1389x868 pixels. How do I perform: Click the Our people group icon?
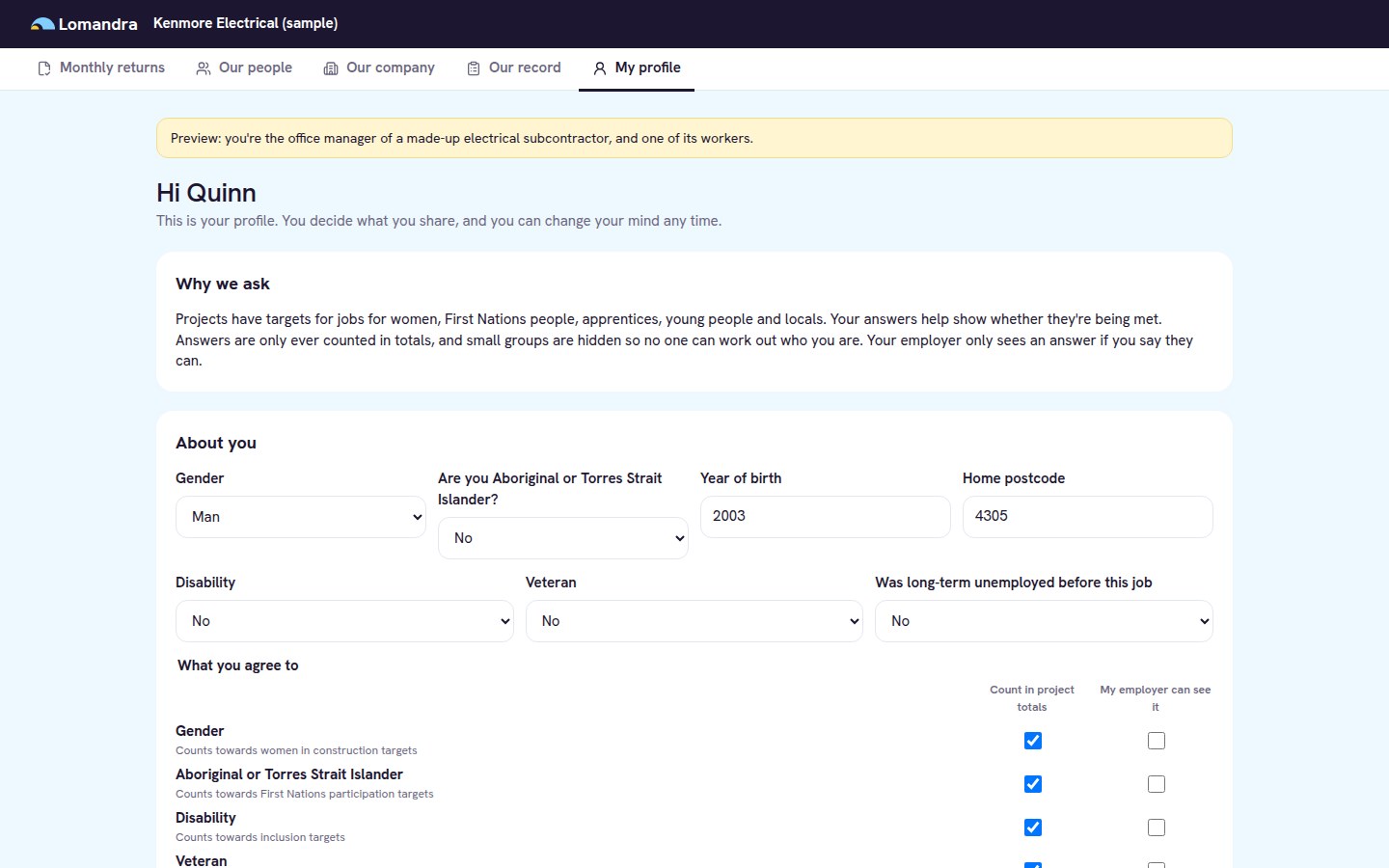click(204, 68)
